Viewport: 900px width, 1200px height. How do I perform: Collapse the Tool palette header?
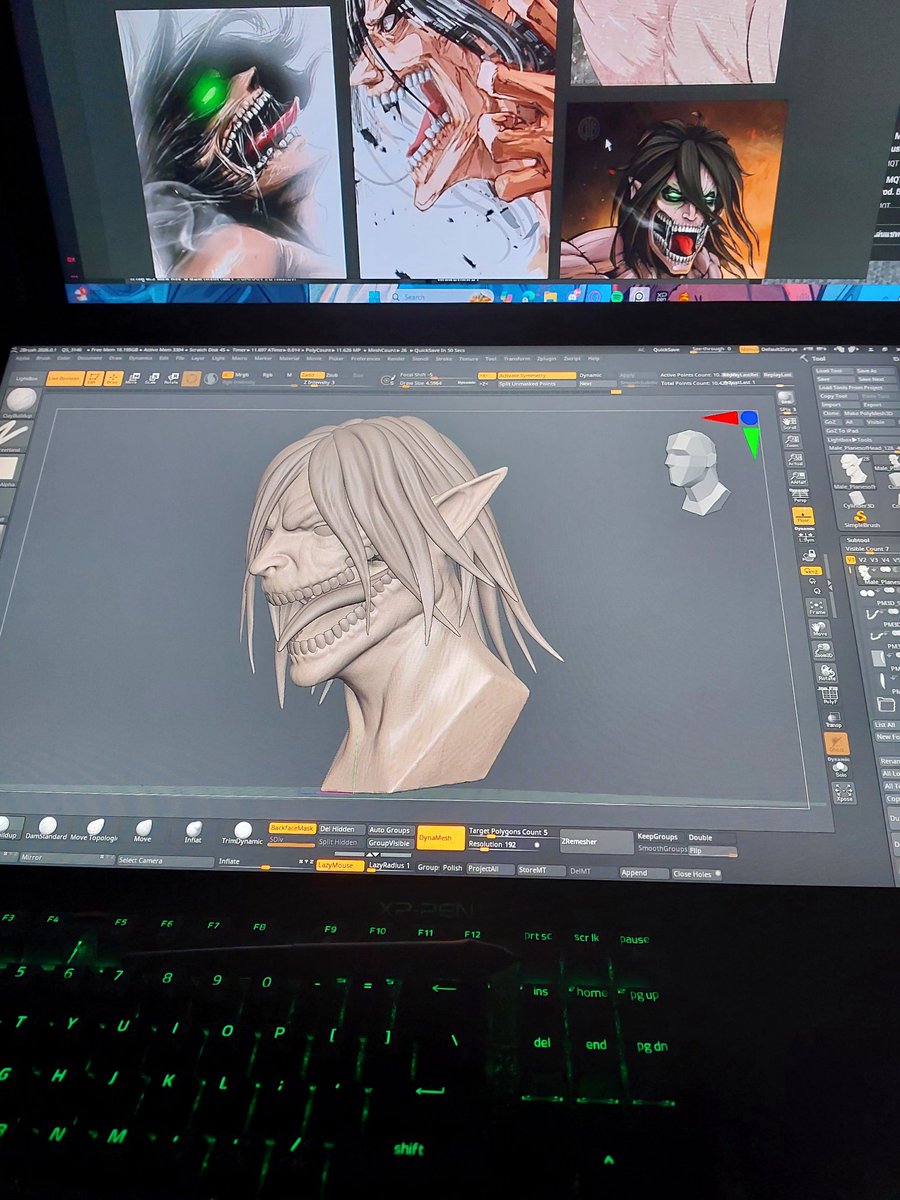818,358
